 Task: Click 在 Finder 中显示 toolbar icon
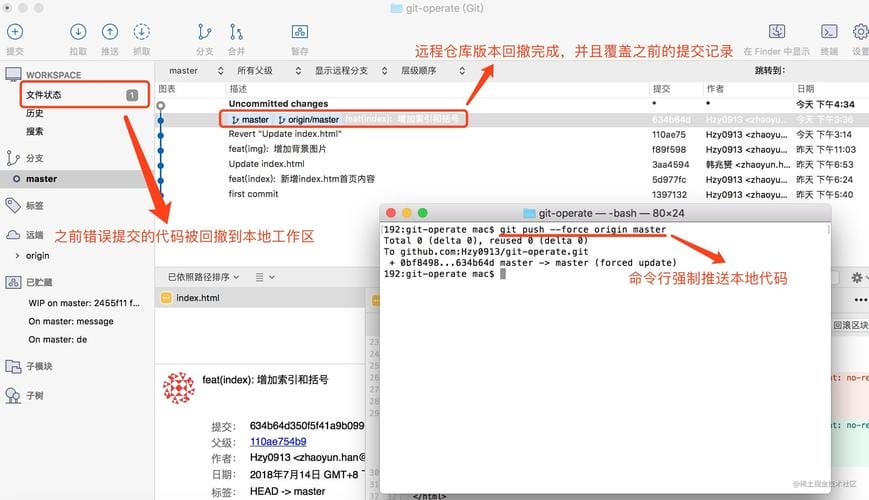(777, 32)
